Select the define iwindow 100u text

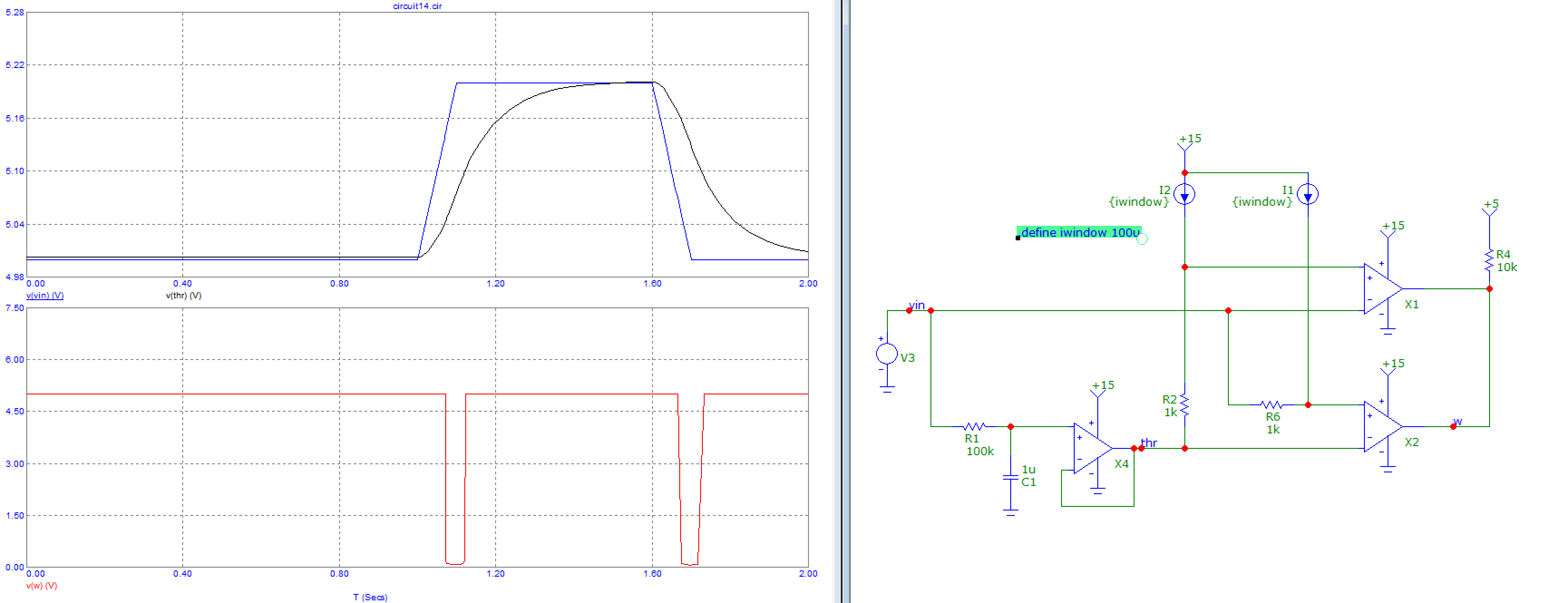1079,233
